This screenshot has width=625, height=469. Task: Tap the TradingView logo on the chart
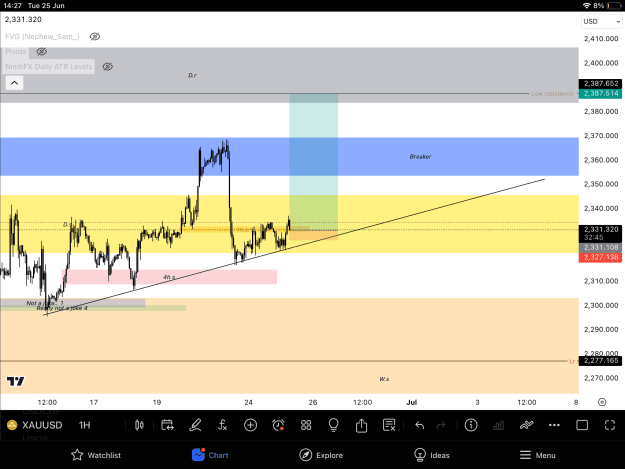pos(16,381)
